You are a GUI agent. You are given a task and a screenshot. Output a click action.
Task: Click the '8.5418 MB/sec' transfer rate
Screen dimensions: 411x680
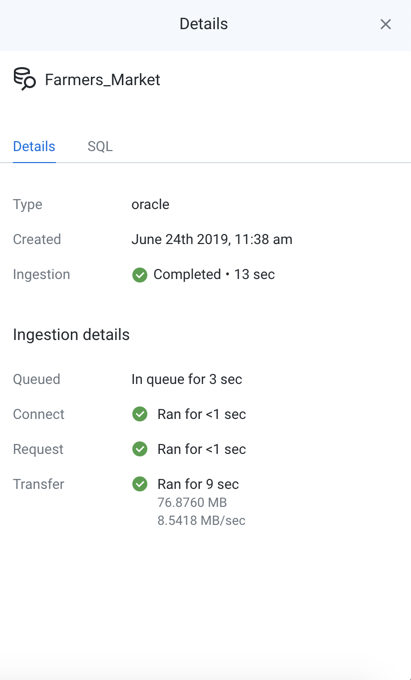(x=202, y=520)
